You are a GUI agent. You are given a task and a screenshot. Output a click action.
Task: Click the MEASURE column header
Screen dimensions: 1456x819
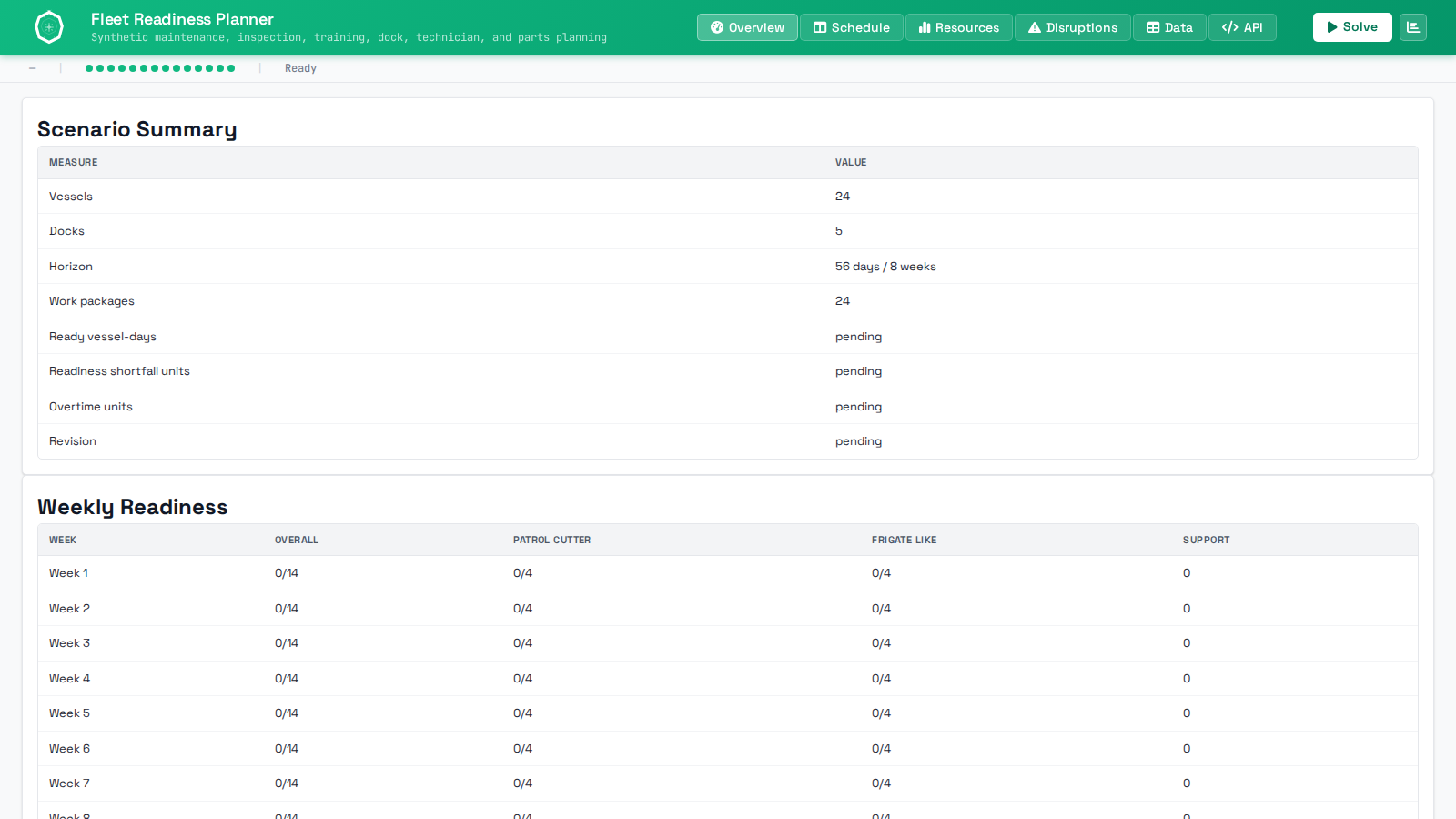click(74, 162)
